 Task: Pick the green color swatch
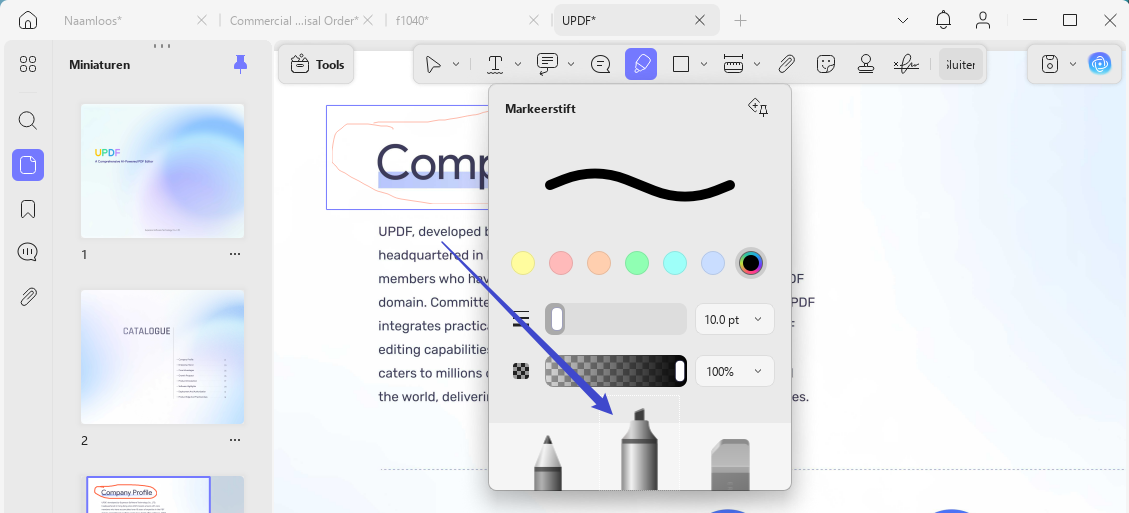tap(637, 263)
